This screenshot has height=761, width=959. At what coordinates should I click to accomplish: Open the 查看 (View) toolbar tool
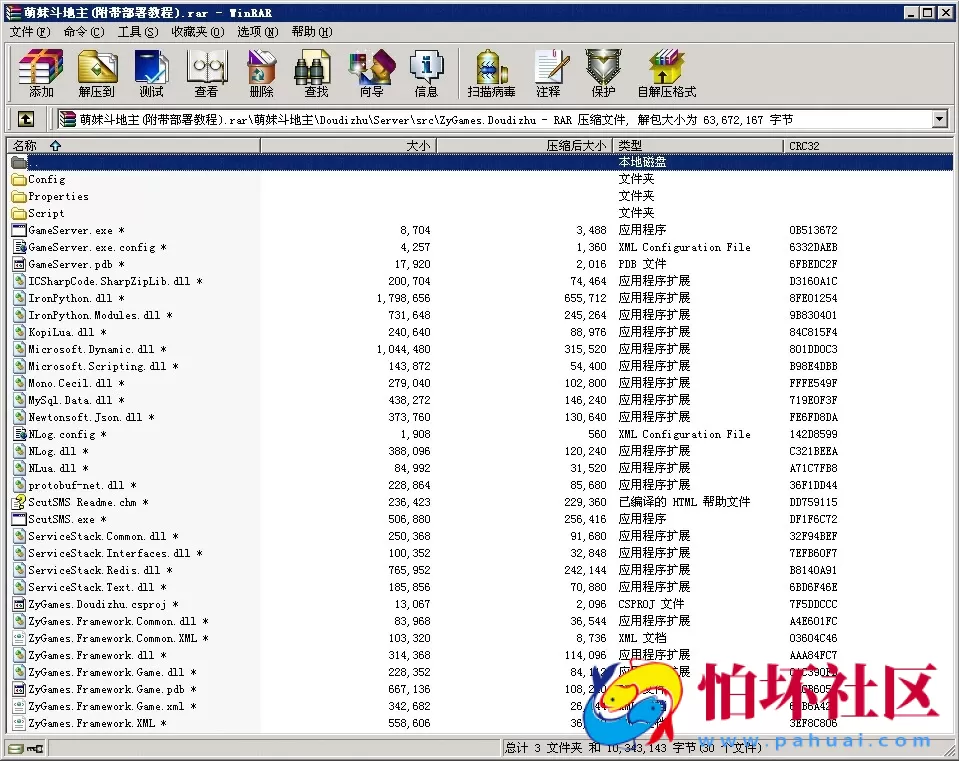(x=206, y=73)
